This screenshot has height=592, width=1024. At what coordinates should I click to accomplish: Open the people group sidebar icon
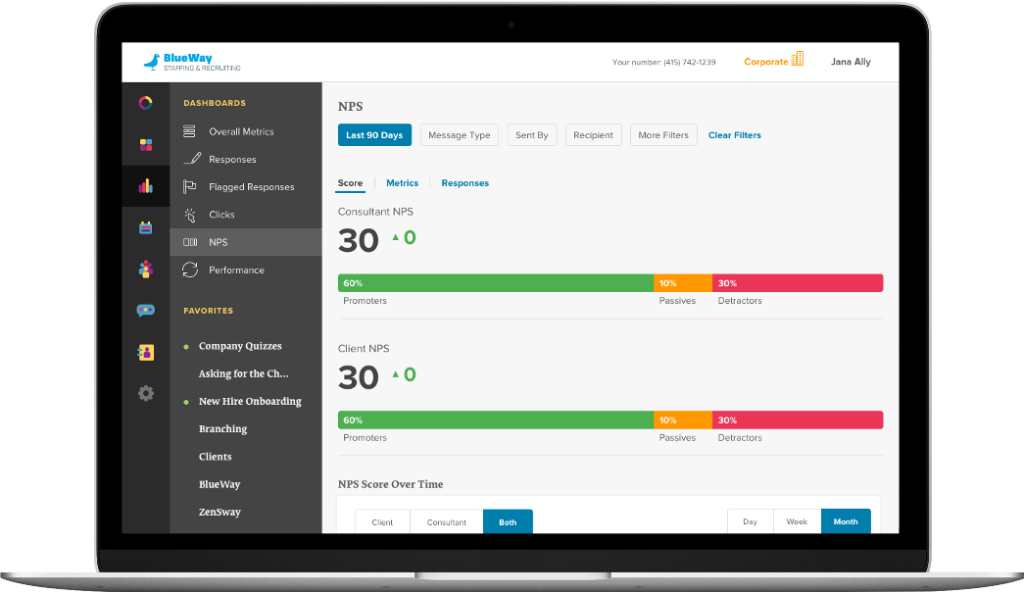(x=146, y=269)
